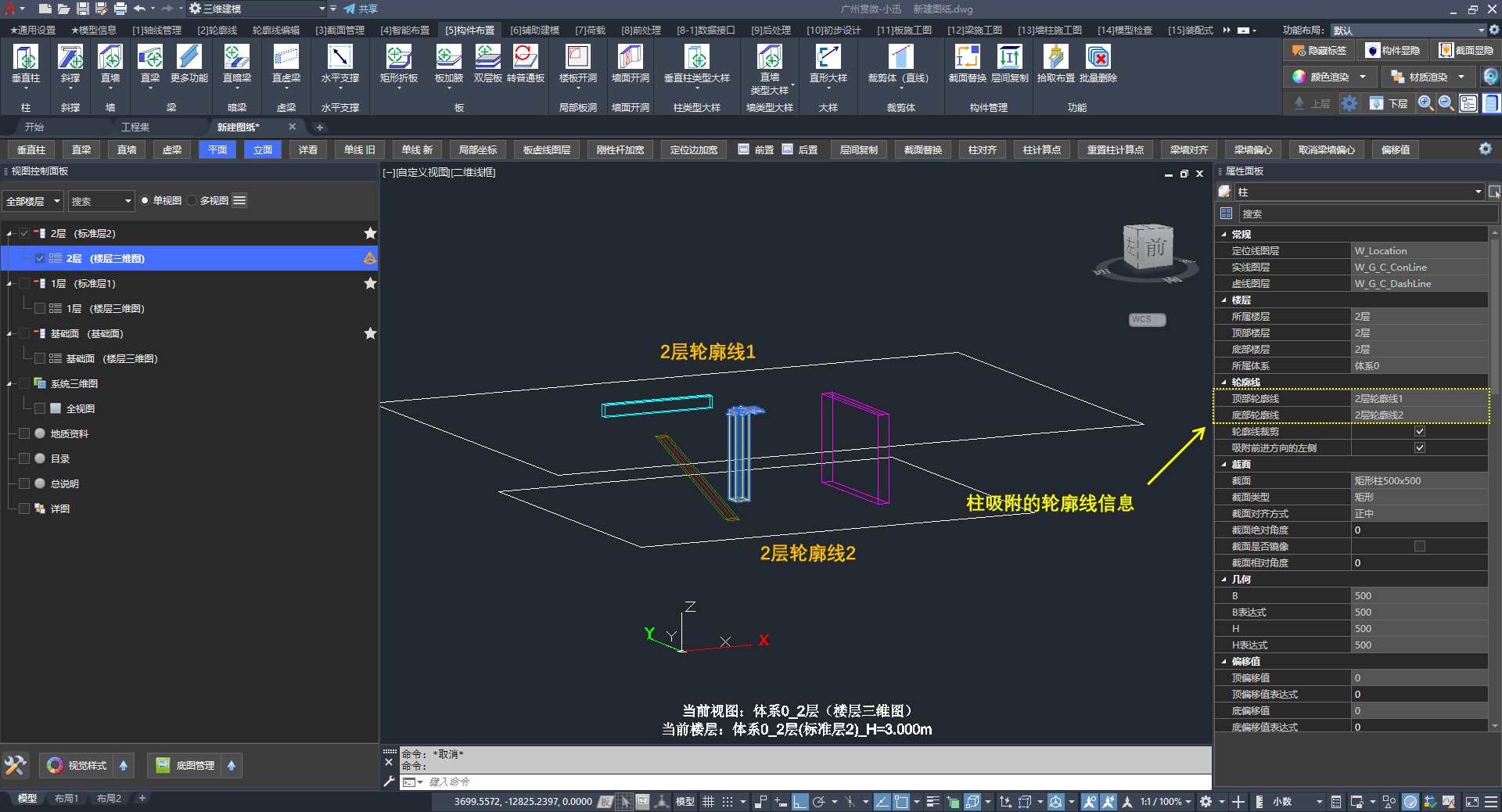Viewport: 1502px width, 812px height.
Task: Select the 多视图 radio button
Action: (192, 201)
